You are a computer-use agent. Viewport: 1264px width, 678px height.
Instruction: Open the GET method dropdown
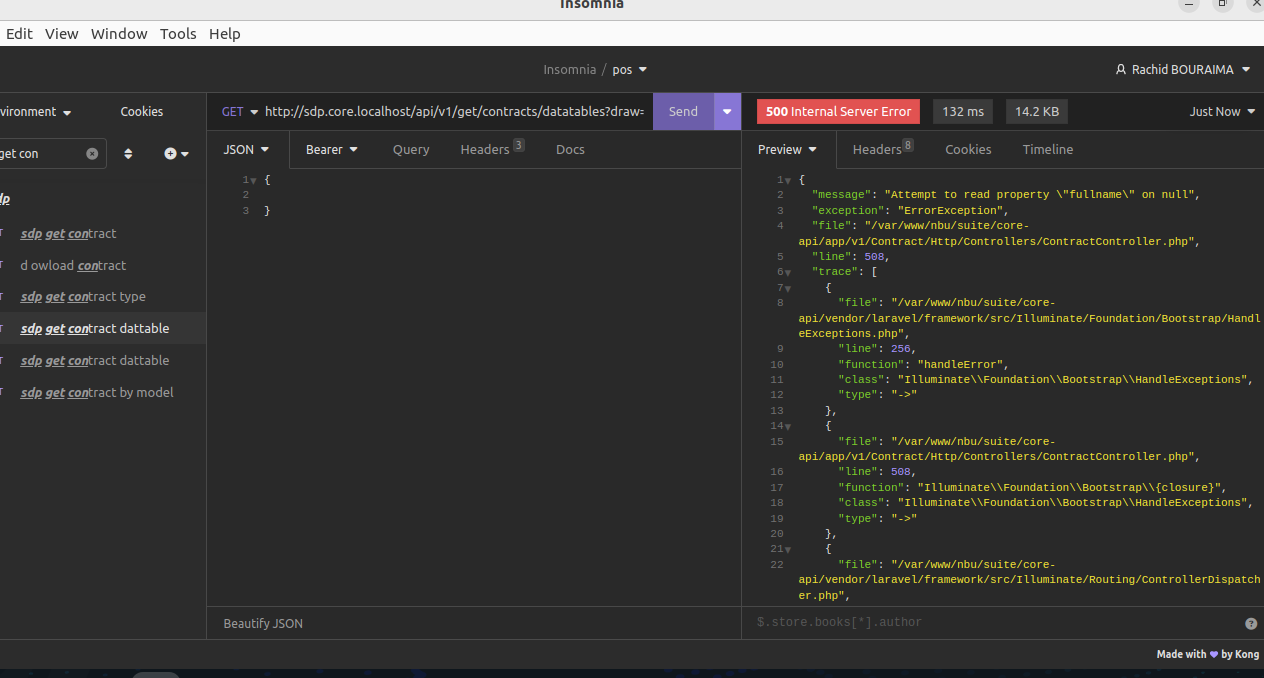pos(240,112)
